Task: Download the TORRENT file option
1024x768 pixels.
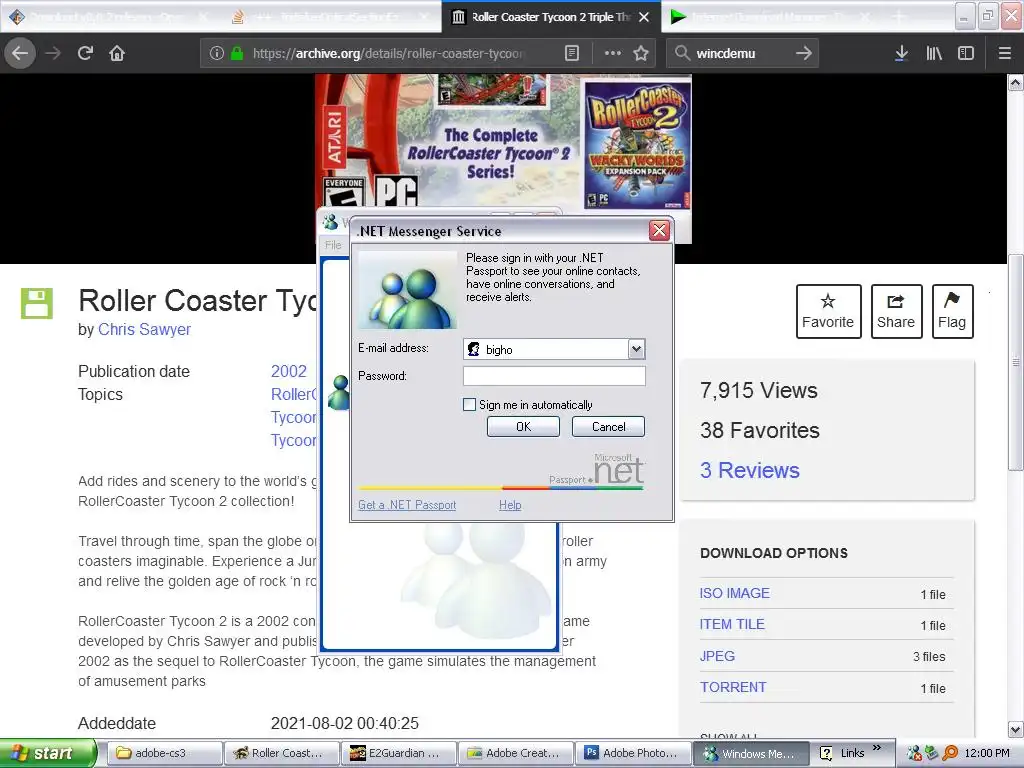Action: (x=733, y=687)
